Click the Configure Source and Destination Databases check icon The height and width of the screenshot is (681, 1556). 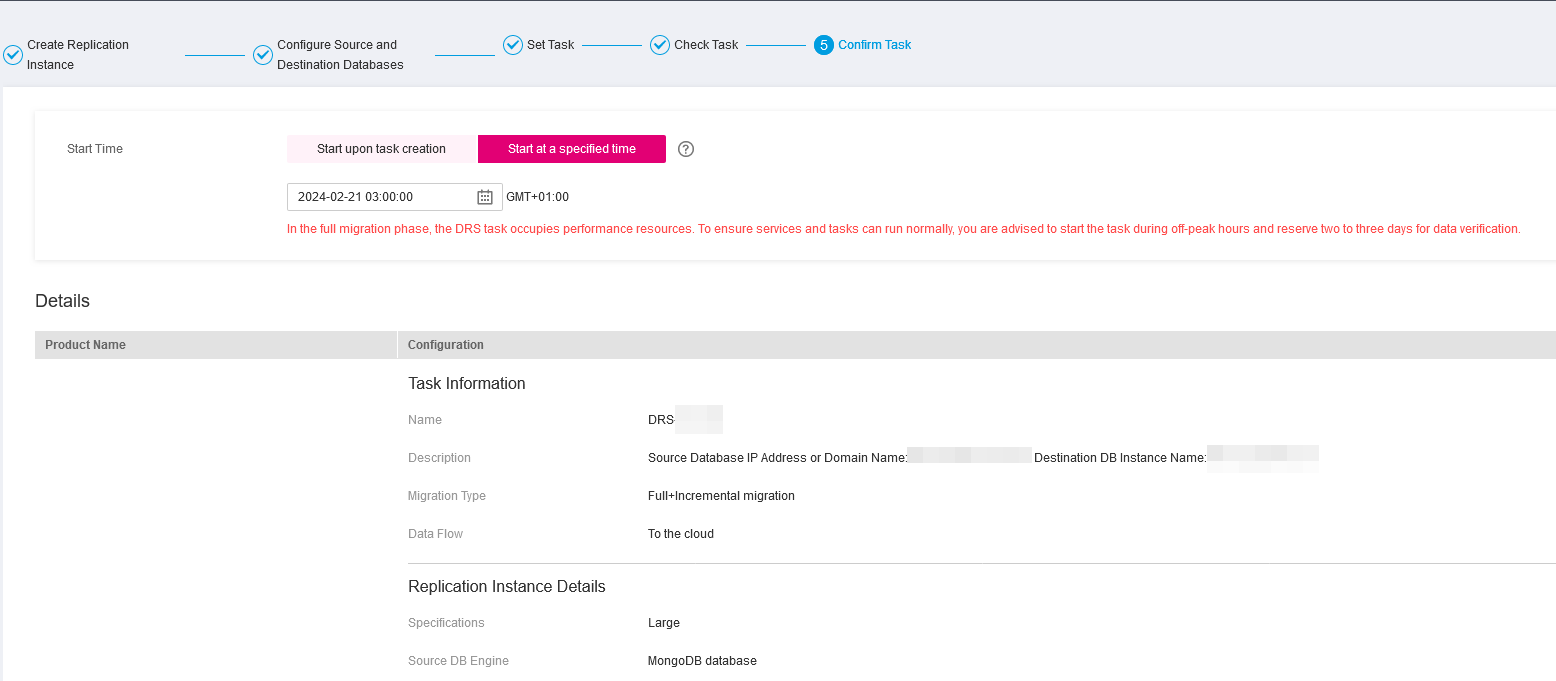[262, 54]
